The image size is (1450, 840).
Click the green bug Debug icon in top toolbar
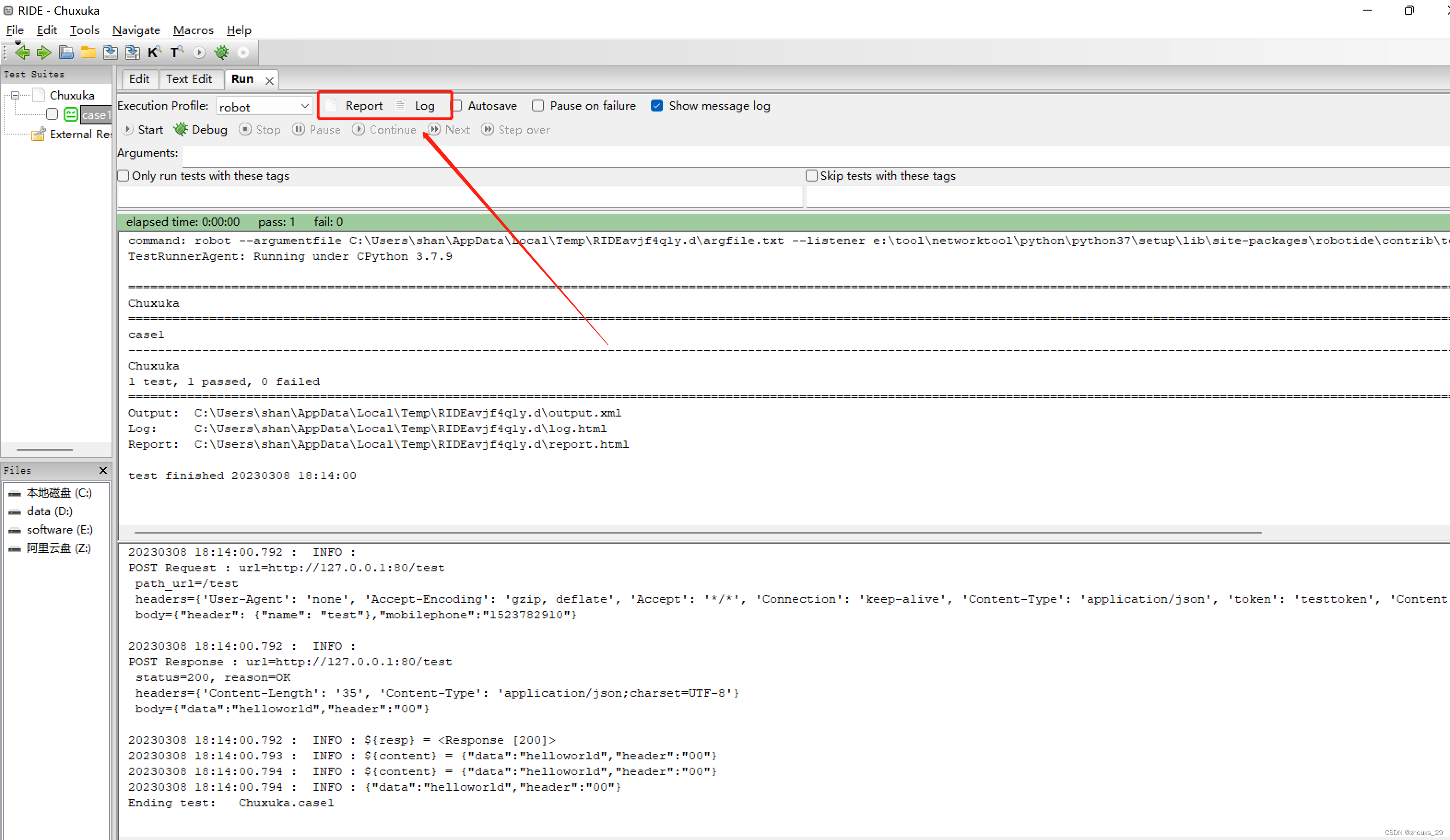[221, 53]
